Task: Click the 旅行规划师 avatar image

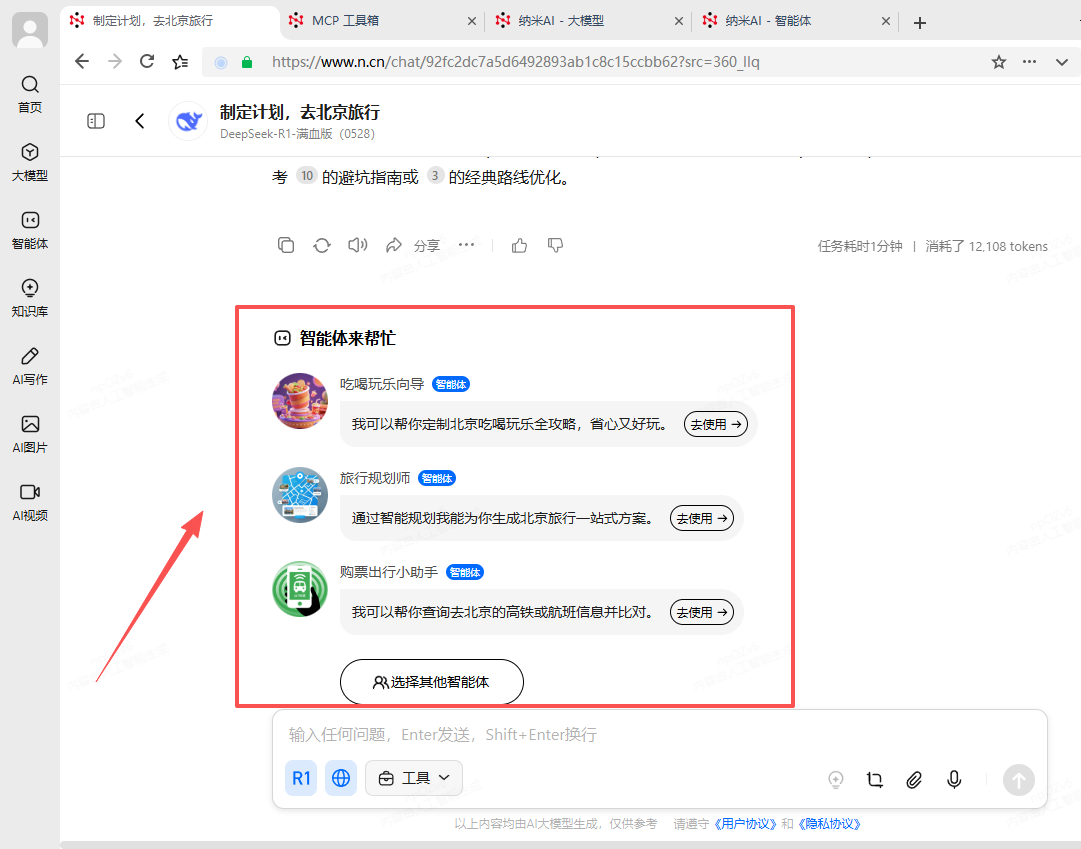Action: 300,495
